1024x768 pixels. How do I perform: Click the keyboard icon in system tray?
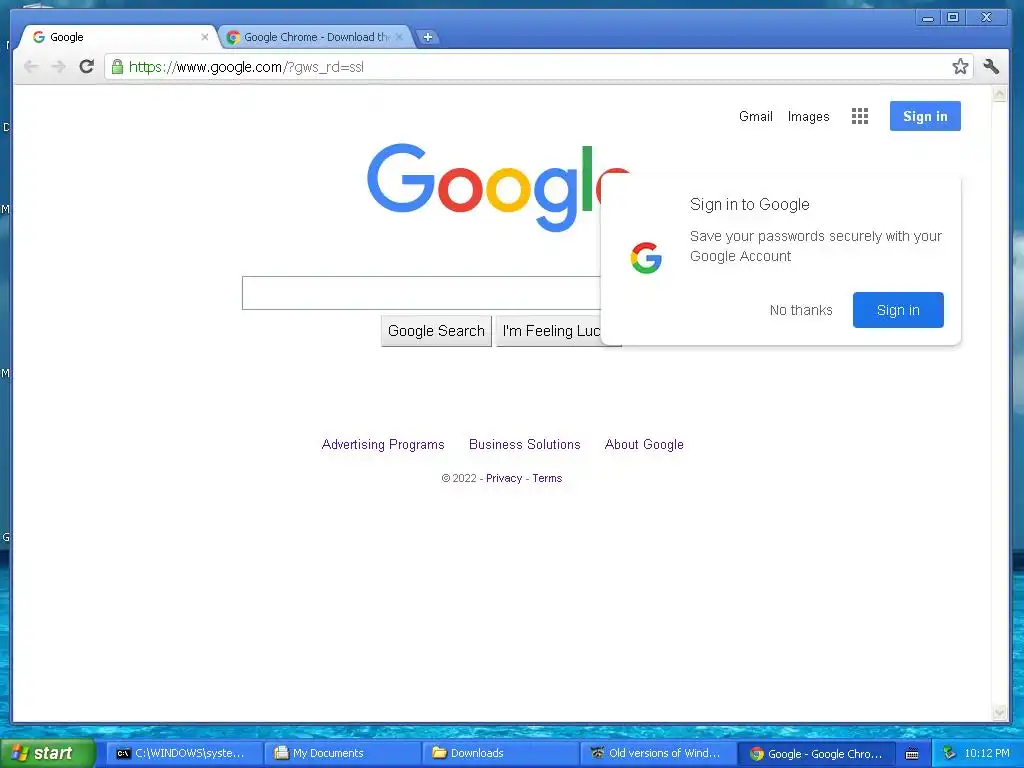[912, 754]
